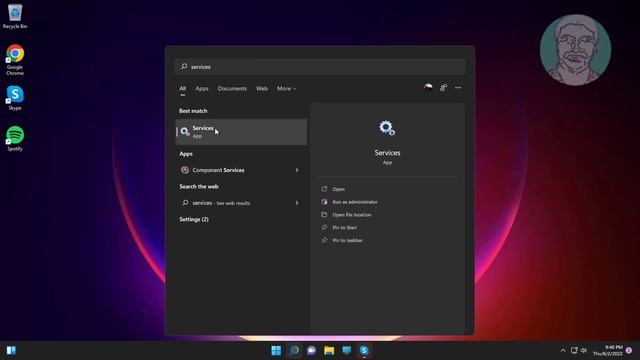Click the volume tray icon
This screenshot has height=360, width=640.
pos(584,350)
